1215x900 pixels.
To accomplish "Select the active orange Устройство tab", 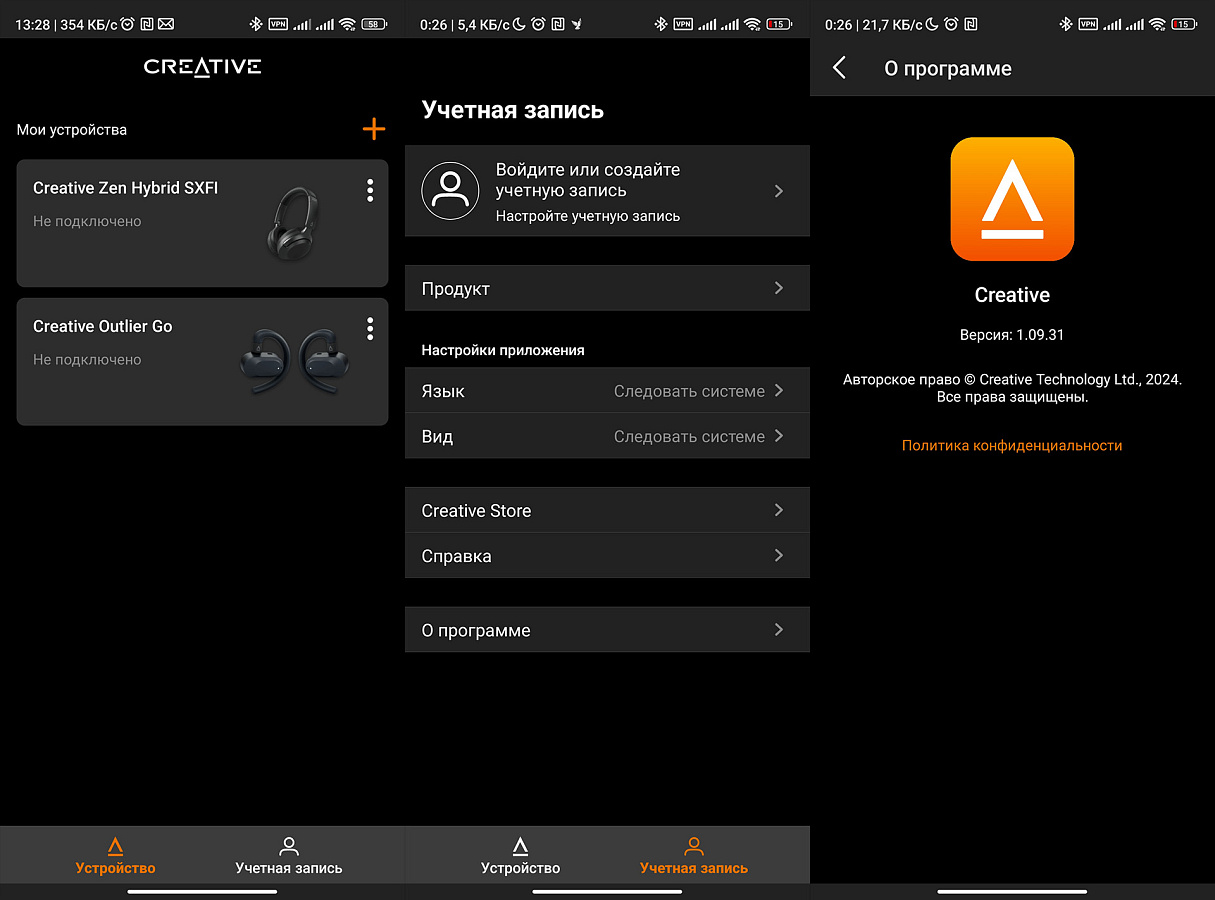I will (116, 856).
